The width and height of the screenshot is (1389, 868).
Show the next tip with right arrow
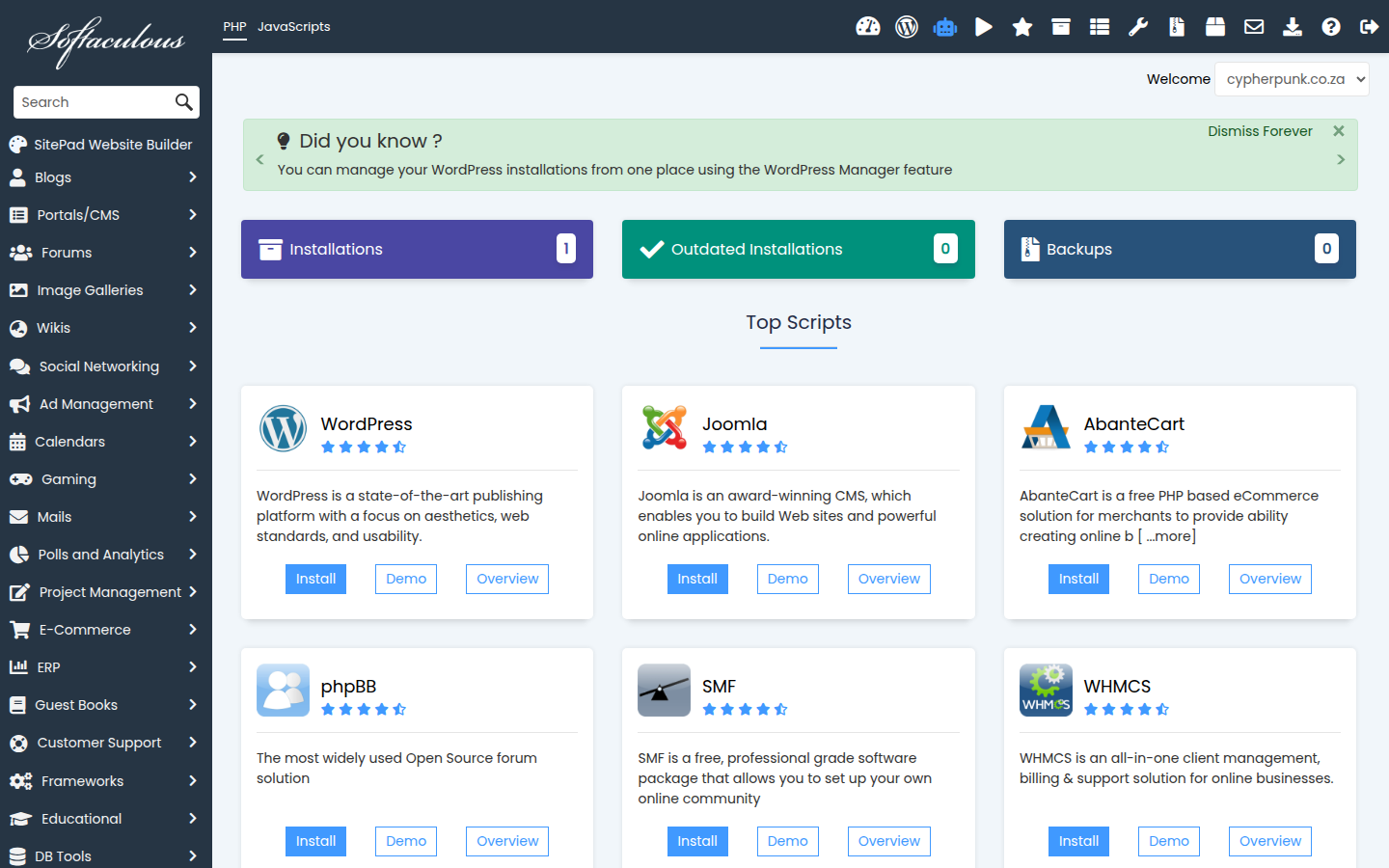(1341, 159)
